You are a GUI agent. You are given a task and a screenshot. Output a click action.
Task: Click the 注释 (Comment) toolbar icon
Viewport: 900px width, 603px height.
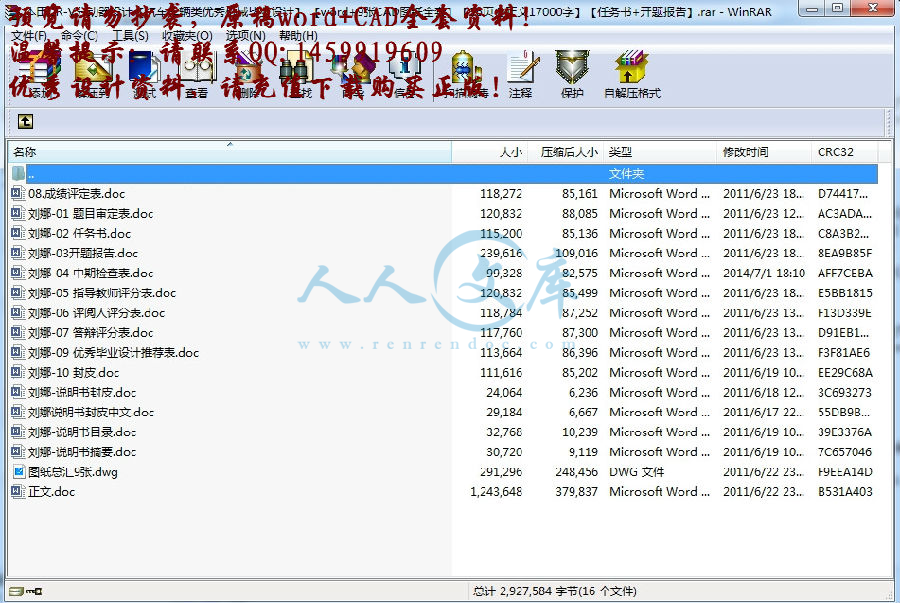521,75
